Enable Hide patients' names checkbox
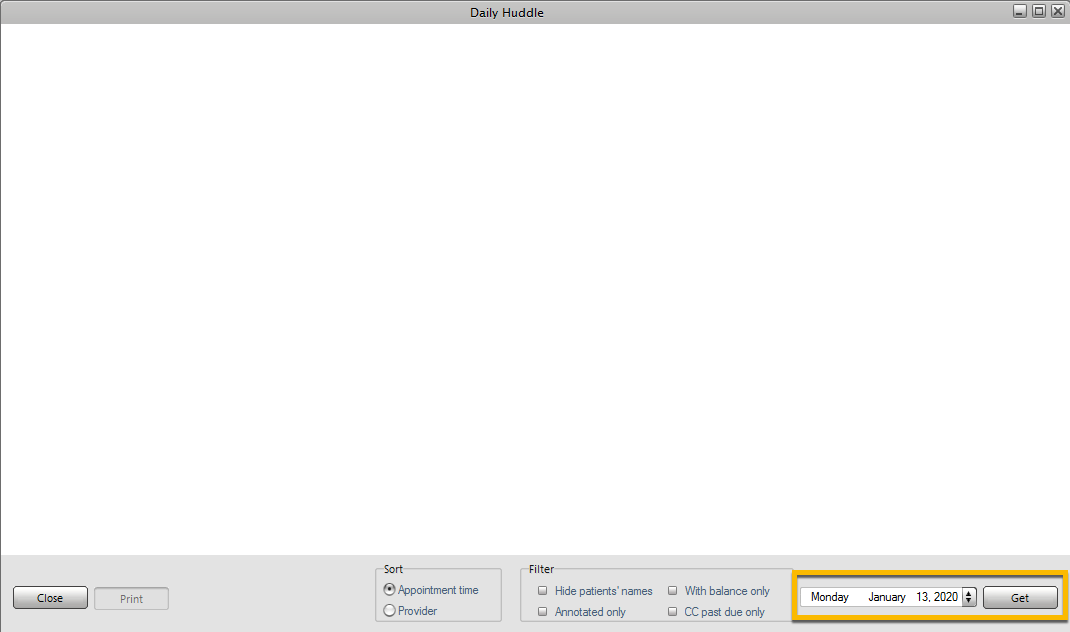Screen dimensions: 1070x632 543,591
